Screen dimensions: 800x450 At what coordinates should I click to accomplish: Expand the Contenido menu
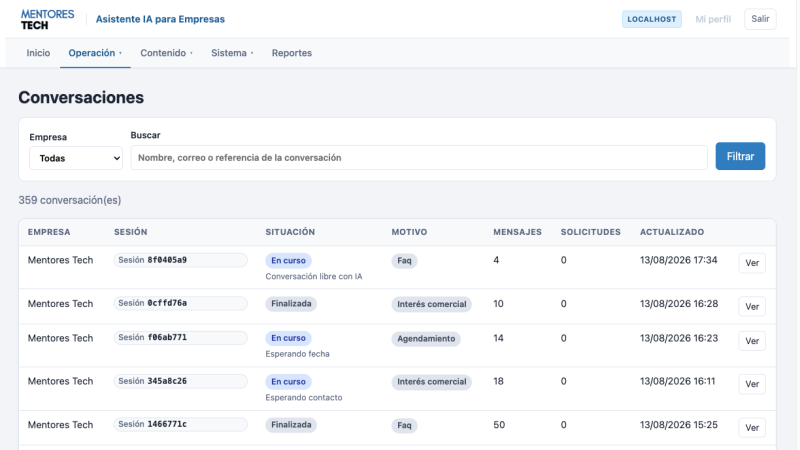click(166, 53)
